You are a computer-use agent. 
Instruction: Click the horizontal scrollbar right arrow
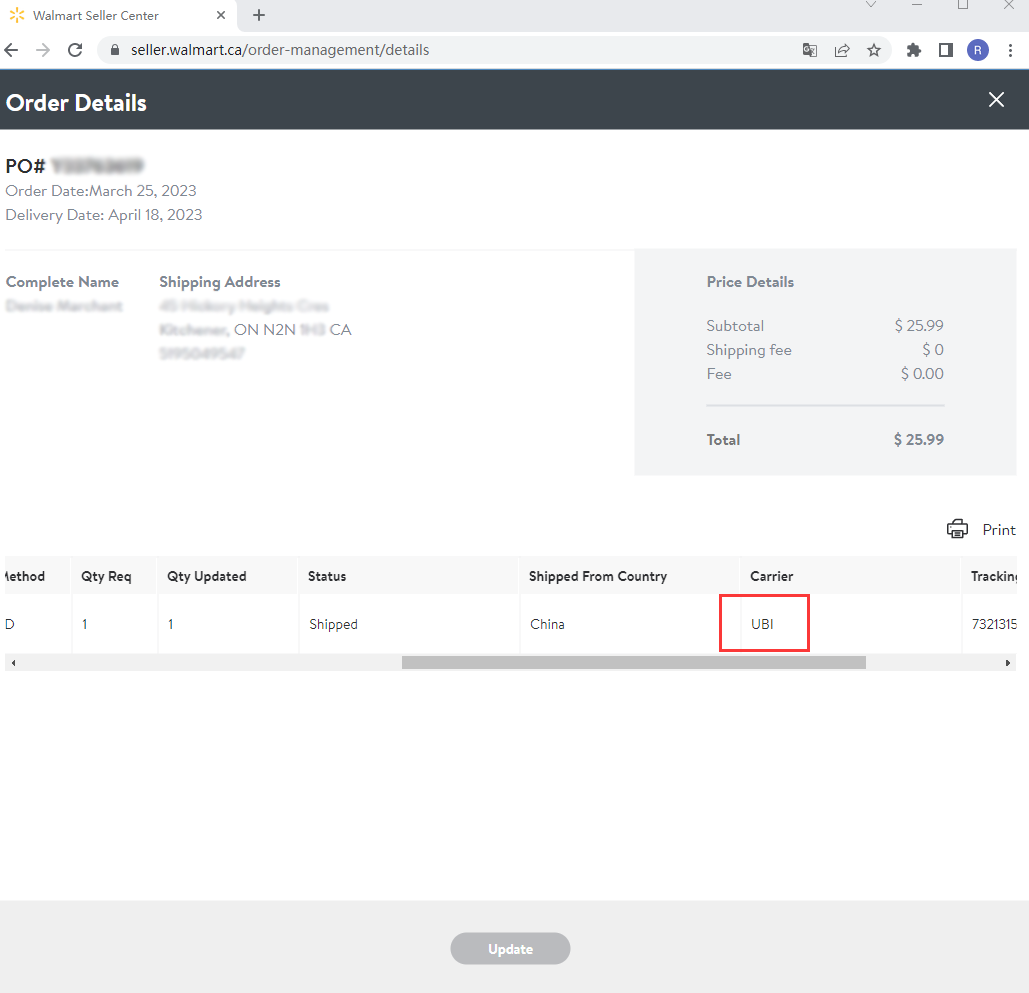1007,663
